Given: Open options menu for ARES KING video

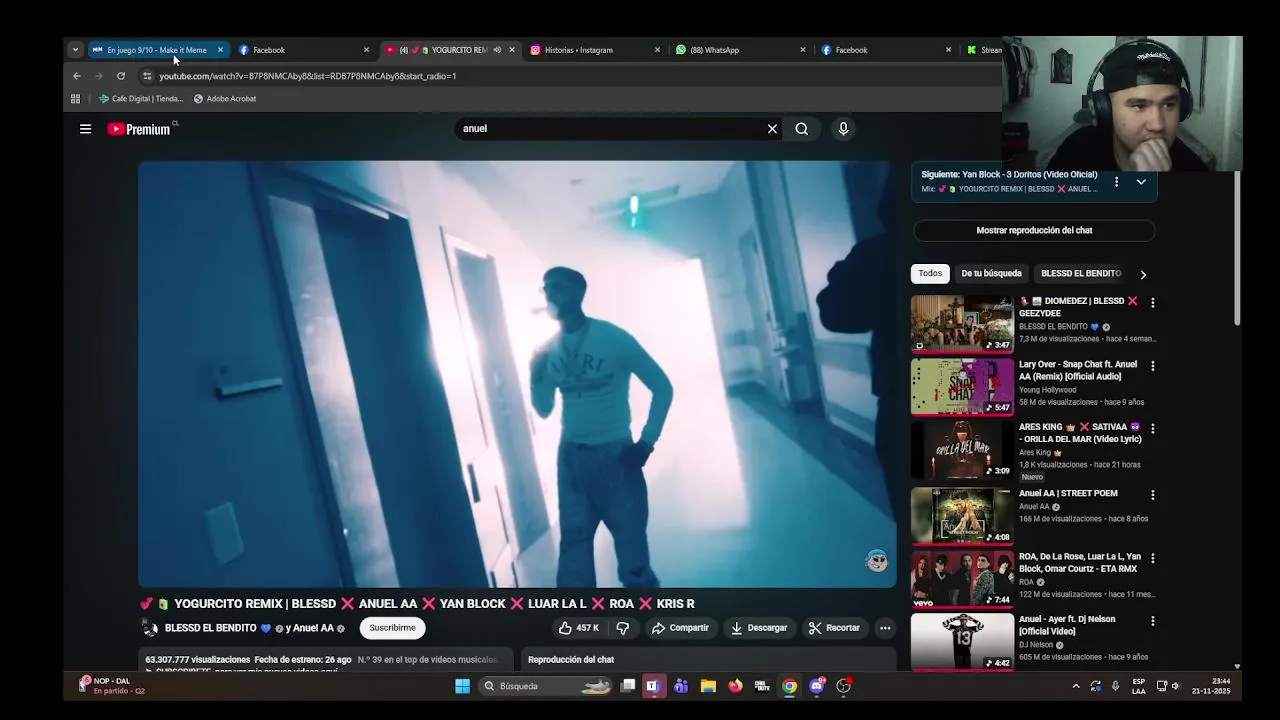Looking at the screenshot, I should (1152, 428).
